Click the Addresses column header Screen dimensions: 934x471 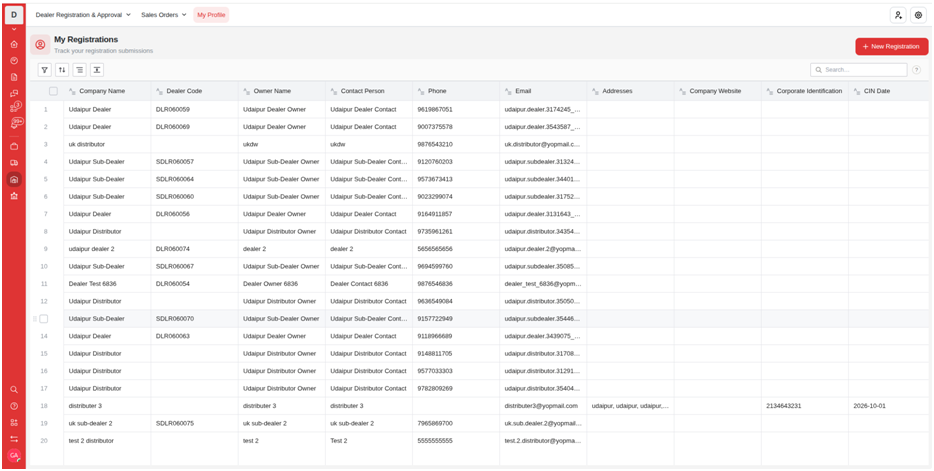click(630, 91)
